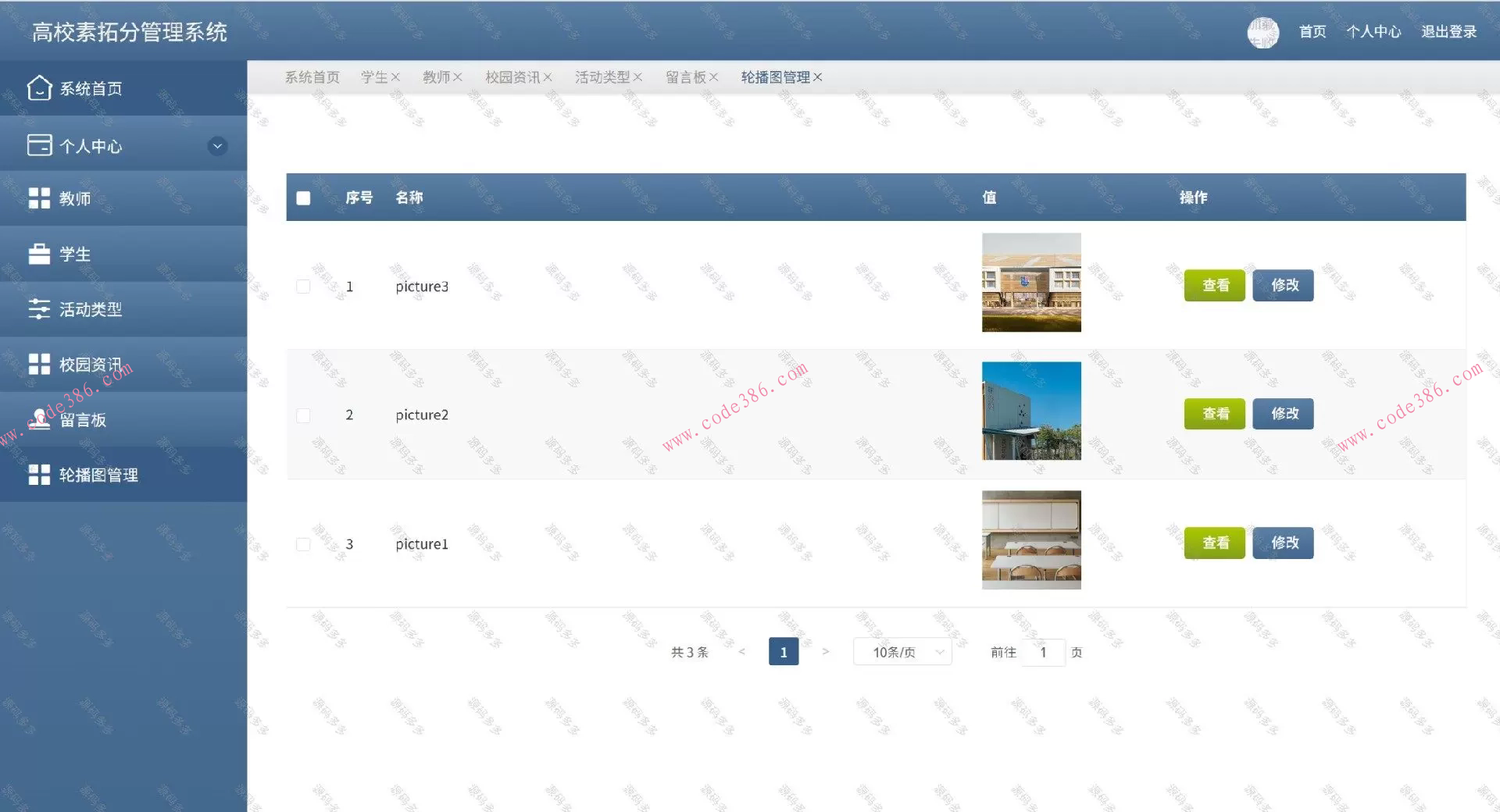
Task: Open 留言板 in the sidebar
Action: (123, 419)
